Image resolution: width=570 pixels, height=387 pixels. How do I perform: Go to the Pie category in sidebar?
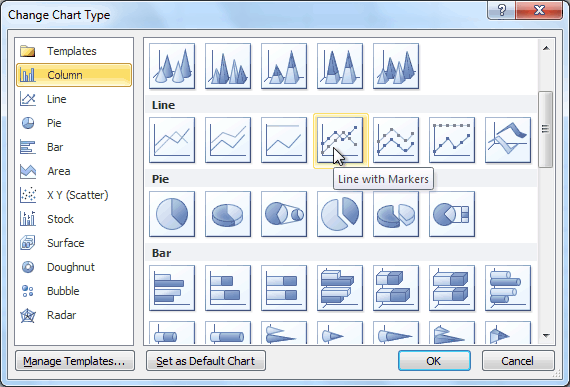74,123
